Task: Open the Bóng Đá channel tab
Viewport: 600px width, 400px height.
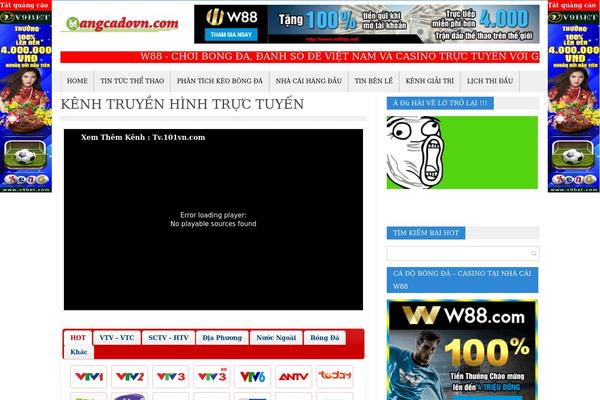Action: click(x=325, y=338)
